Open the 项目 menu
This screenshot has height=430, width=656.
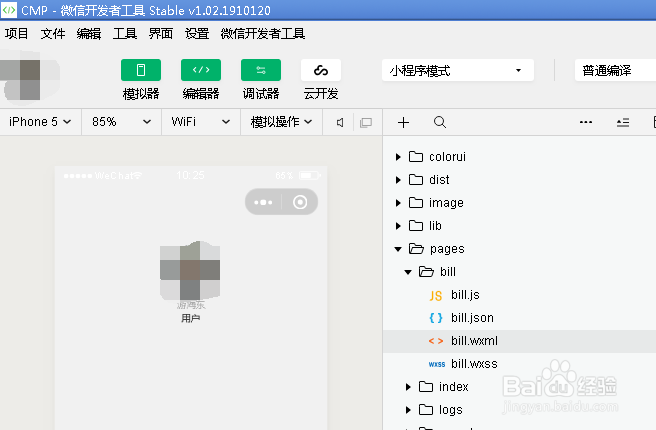pyautogui.click(x=16, y=33)
